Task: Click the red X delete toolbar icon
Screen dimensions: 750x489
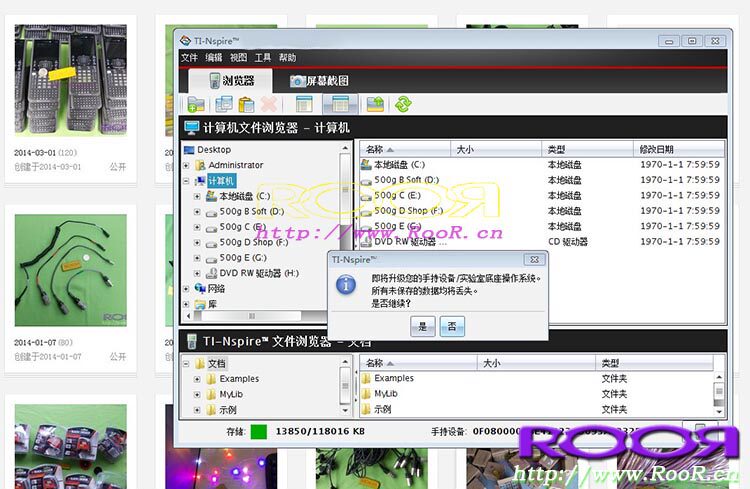Action: 269,104
